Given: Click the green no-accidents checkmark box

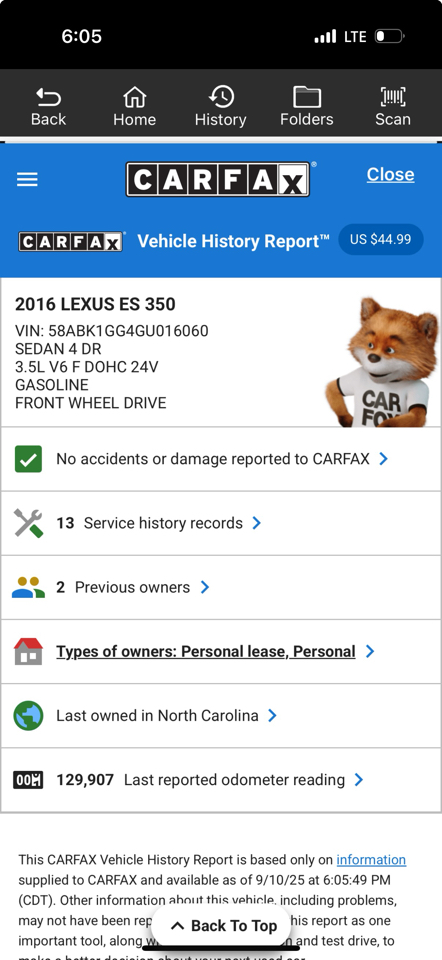Looking at the screenshot, I should click(28, 459).
